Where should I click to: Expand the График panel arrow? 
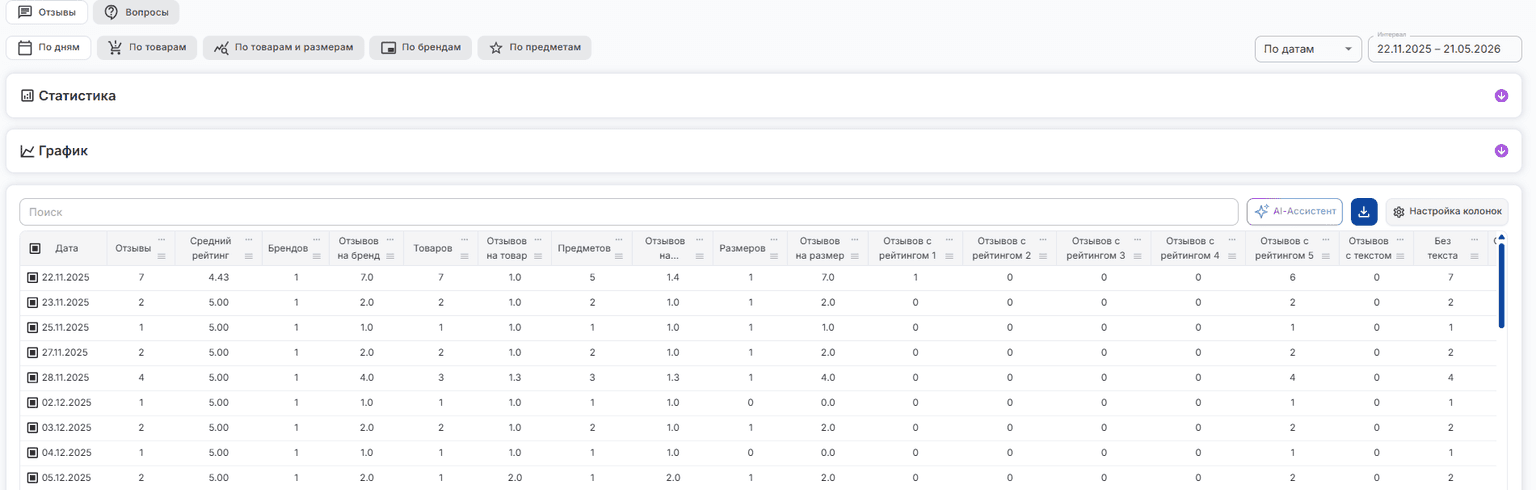tap(1501, 151)
